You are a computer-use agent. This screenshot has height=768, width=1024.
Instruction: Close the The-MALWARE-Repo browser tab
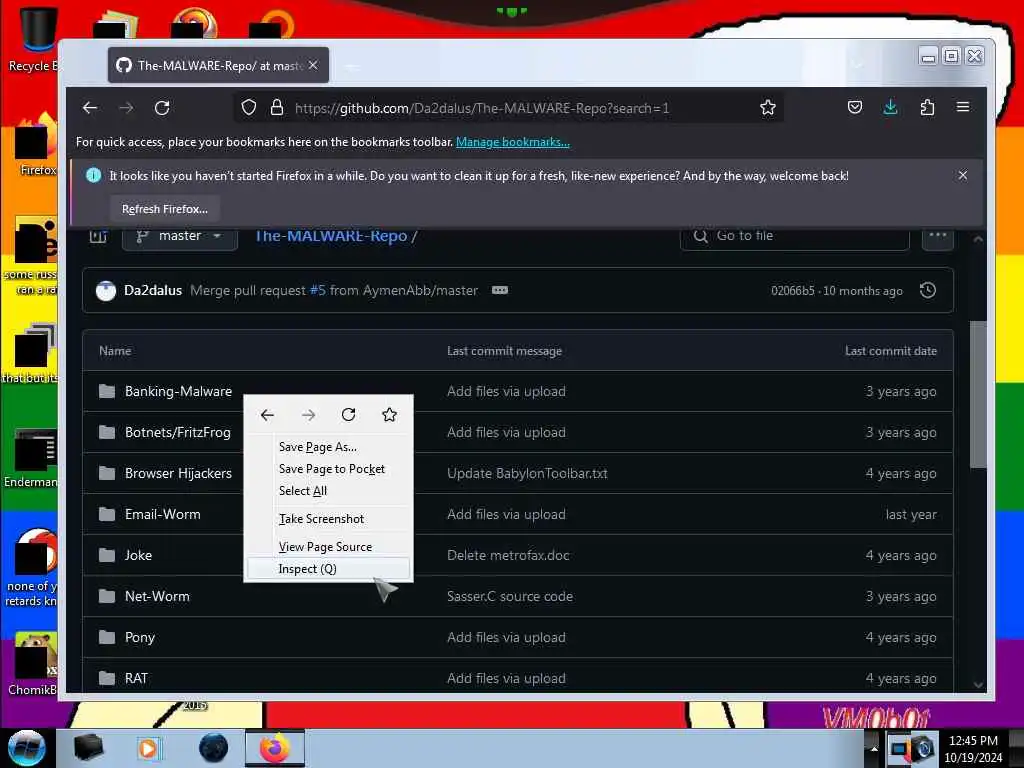[x=313, y=65]
